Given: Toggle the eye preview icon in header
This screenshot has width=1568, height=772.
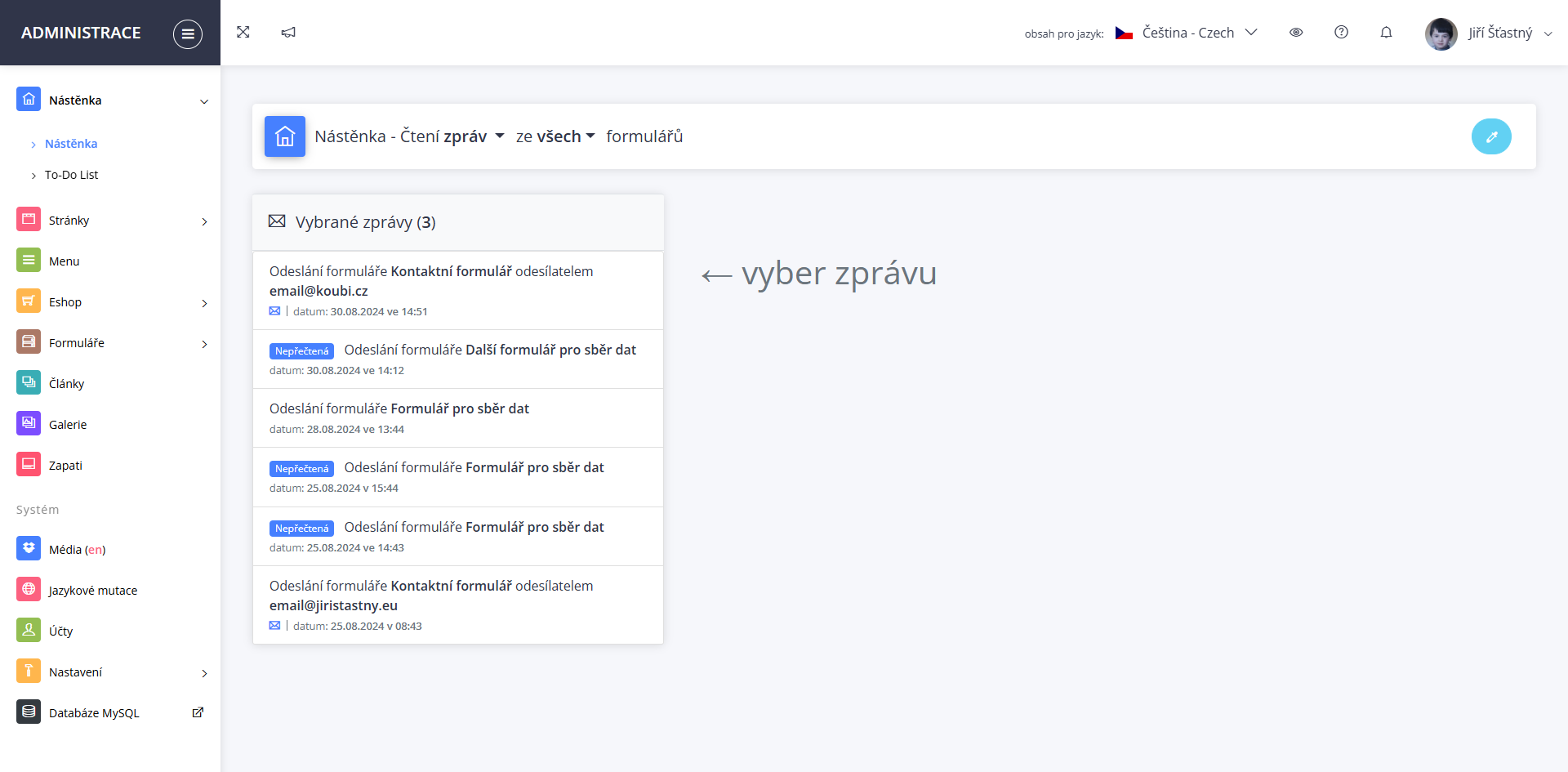Looking at the screenshot, I should [1296, 33].
